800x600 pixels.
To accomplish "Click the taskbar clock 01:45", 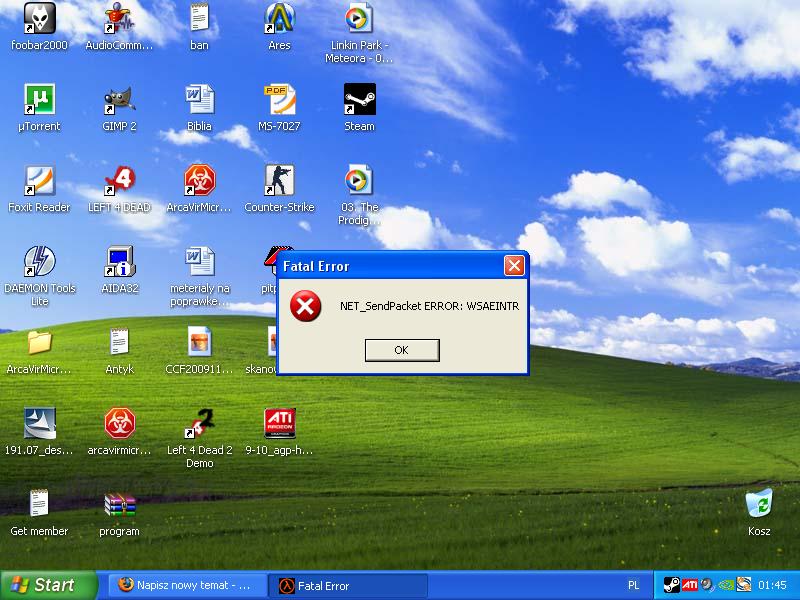I will click(772, 585).
